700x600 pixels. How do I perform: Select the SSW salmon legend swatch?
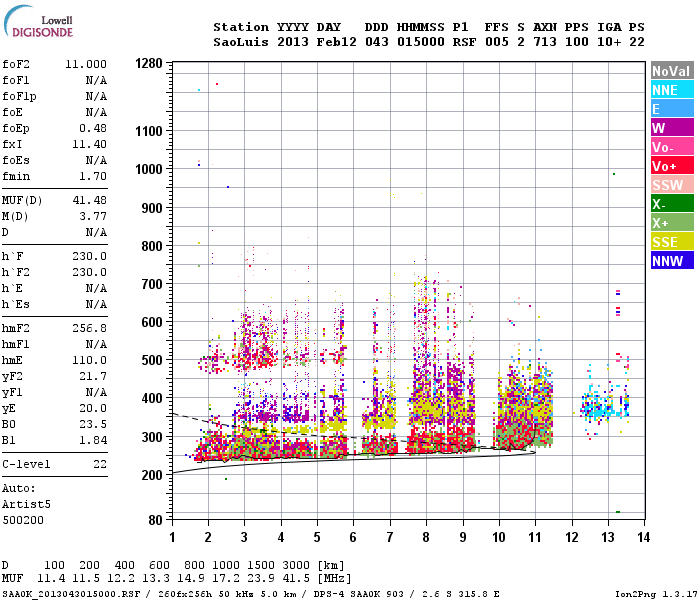(x=672, y=185)
